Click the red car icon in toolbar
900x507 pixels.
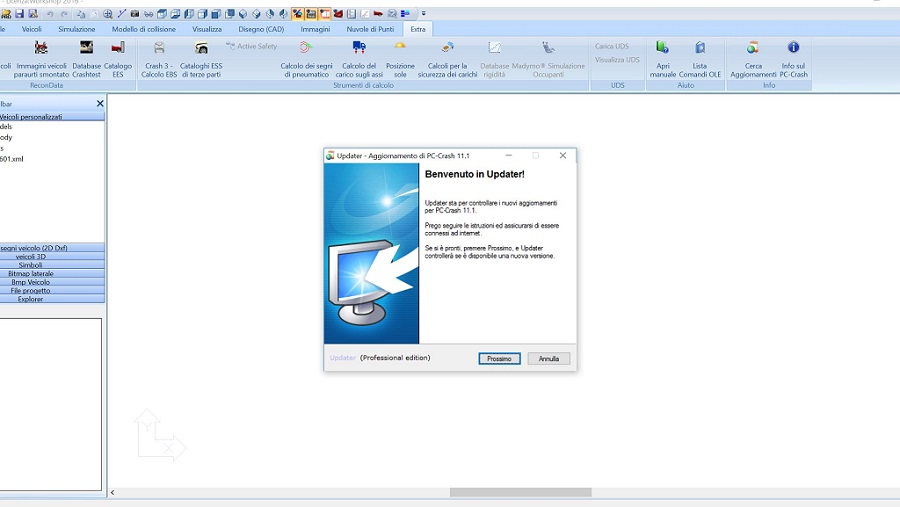pyautogui.click(x=378, y=13)
